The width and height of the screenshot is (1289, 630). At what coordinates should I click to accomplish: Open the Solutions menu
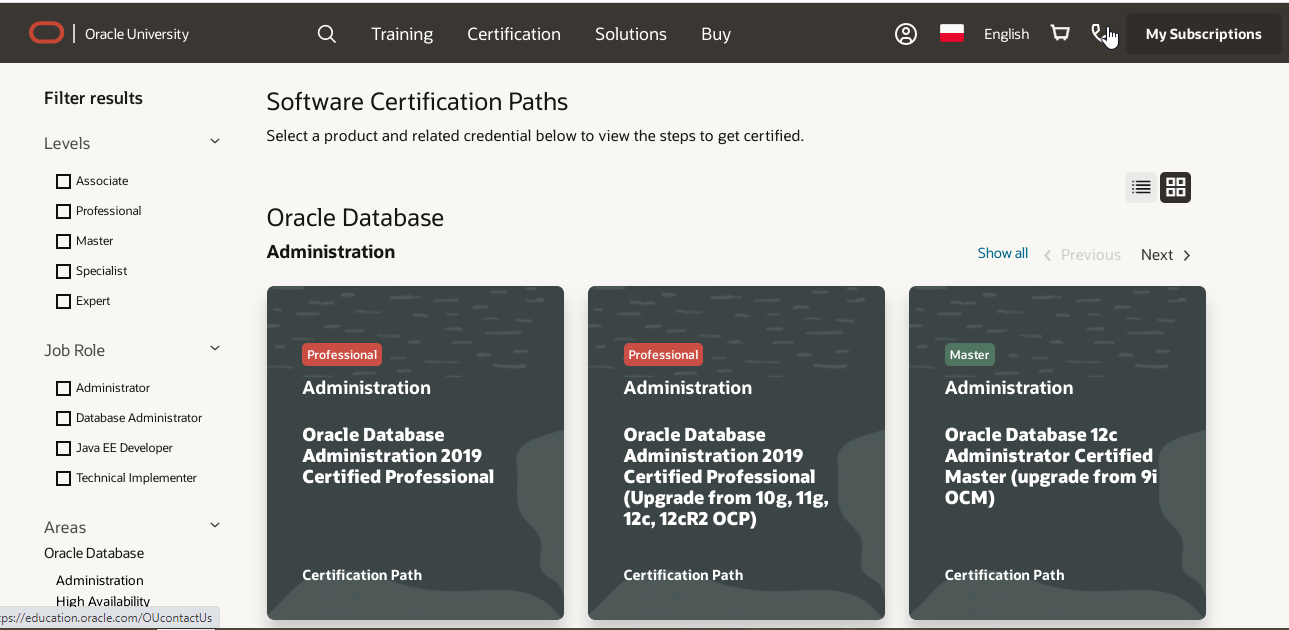631,34
